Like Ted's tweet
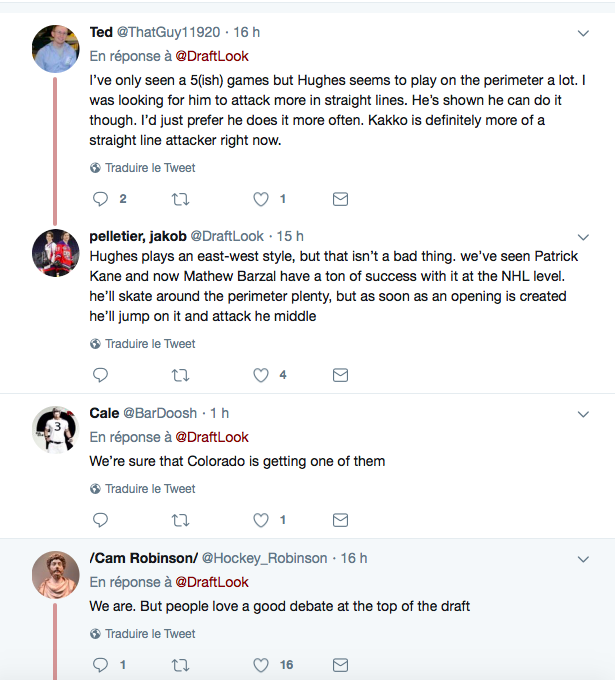Viewport: 615px width, 680px height. pos(261,199)
